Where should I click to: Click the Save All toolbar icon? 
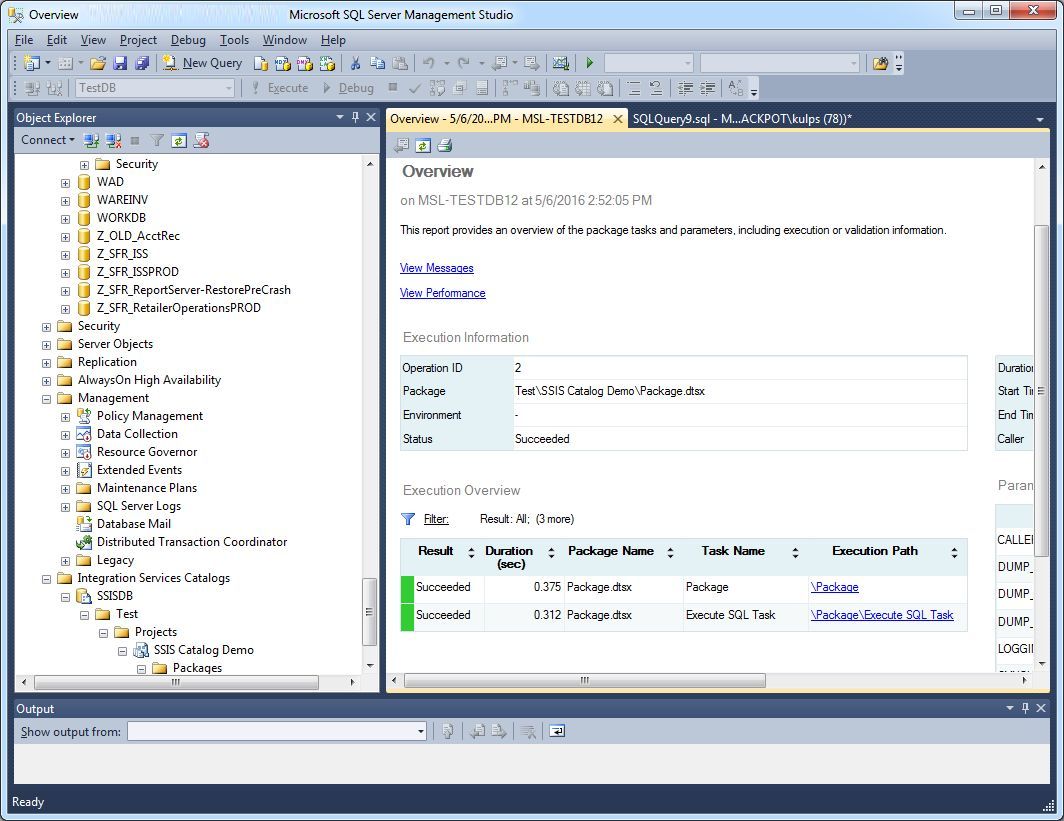141,63
